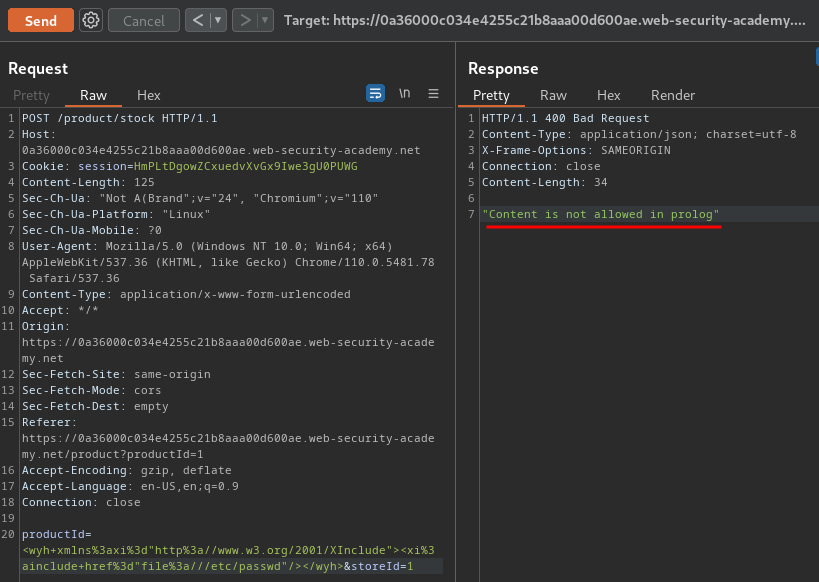Click the response Content-Type application/json header
Screen dimensions: 819x582
(639, 134)
